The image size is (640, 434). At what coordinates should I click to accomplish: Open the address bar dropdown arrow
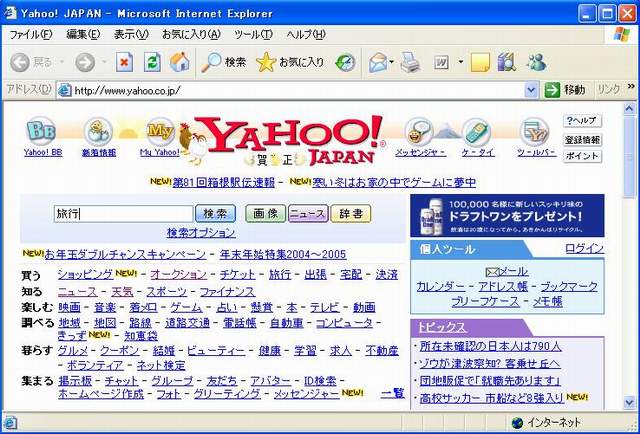pos(531,90)
